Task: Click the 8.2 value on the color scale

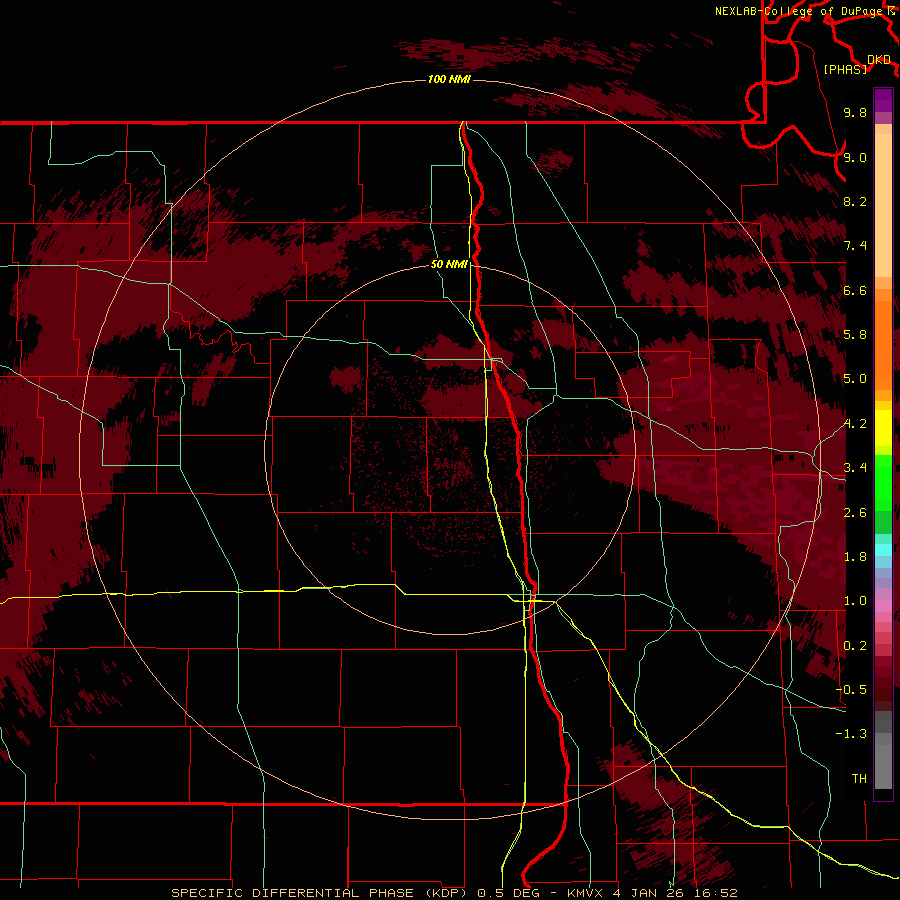Action: (855, 201)
